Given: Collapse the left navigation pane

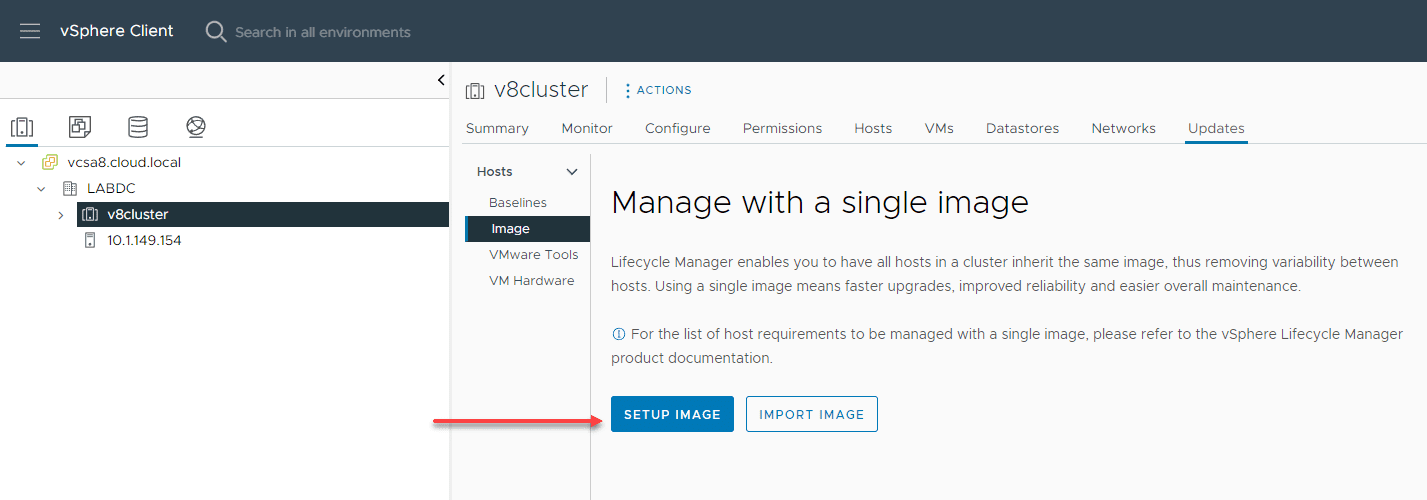Looking at the screenshot, I should (441, 81).
